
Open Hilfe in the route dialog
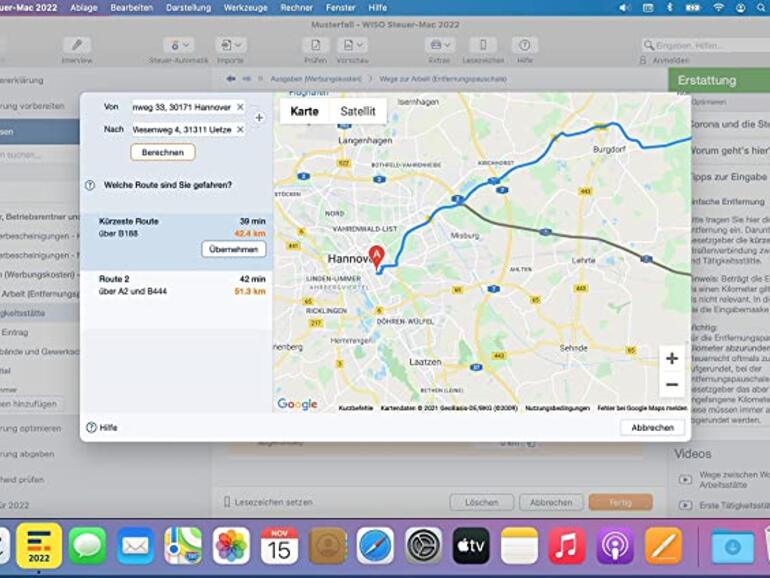[102, 427]
